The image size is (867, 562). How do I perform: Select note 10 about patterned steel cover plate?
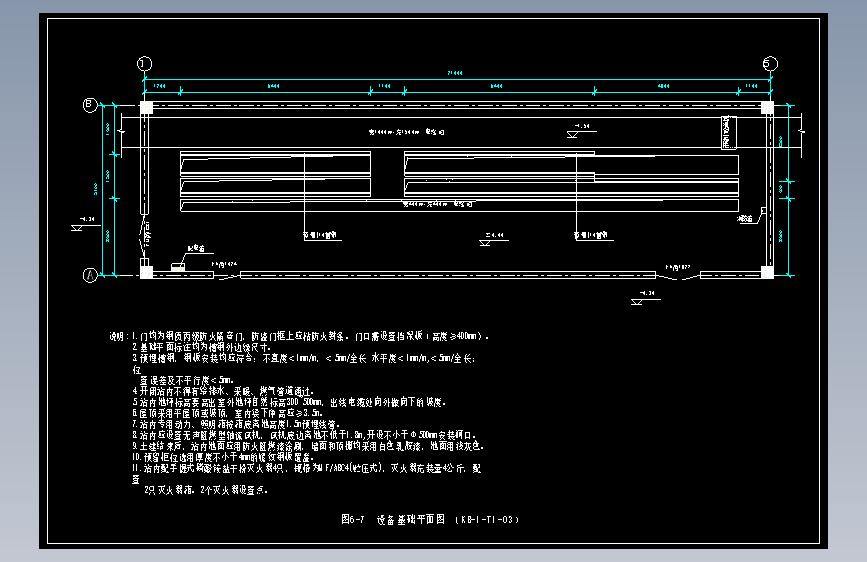click(x=223, y=457)
